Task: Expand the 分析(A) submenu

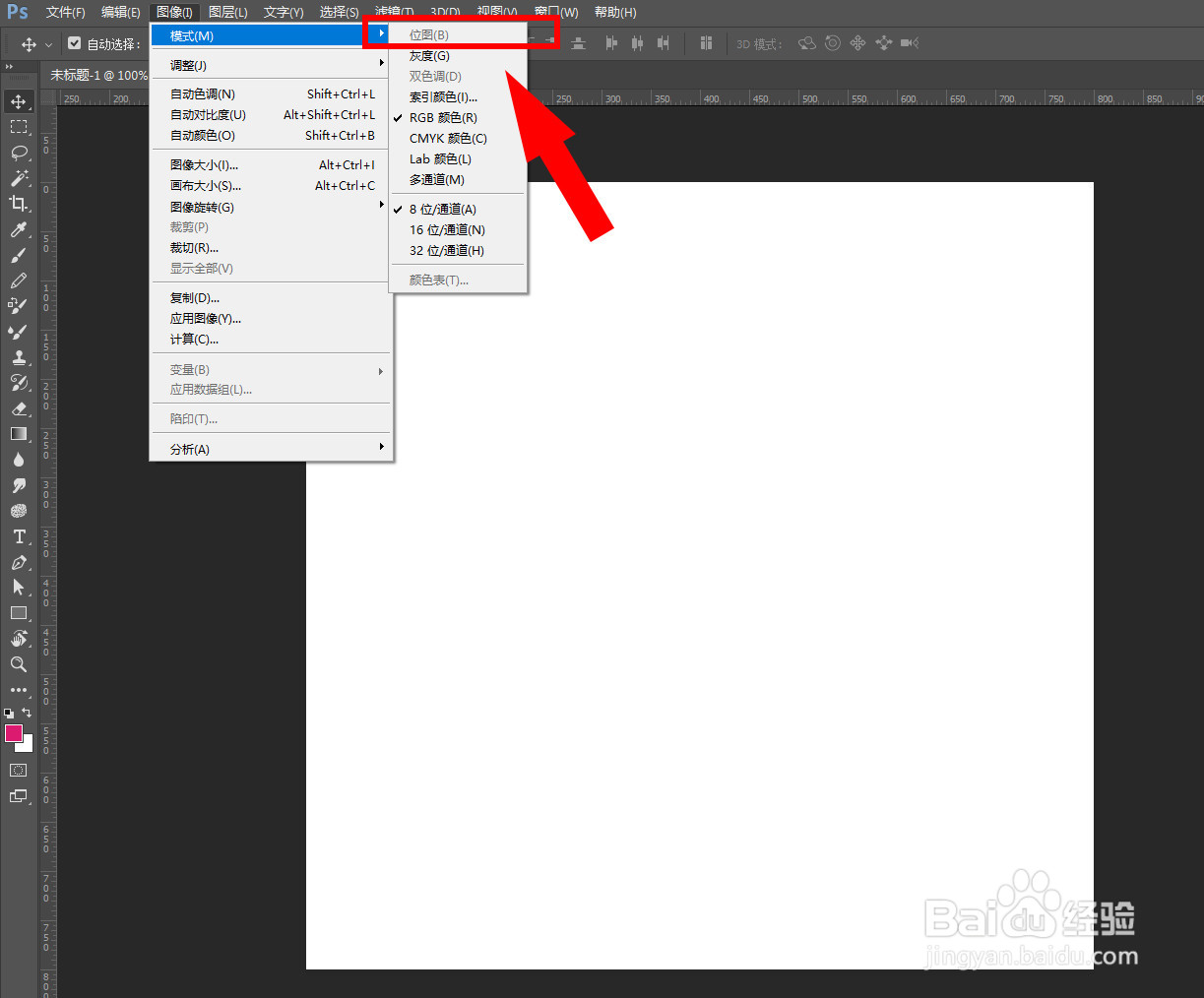Action: (272, 449)
